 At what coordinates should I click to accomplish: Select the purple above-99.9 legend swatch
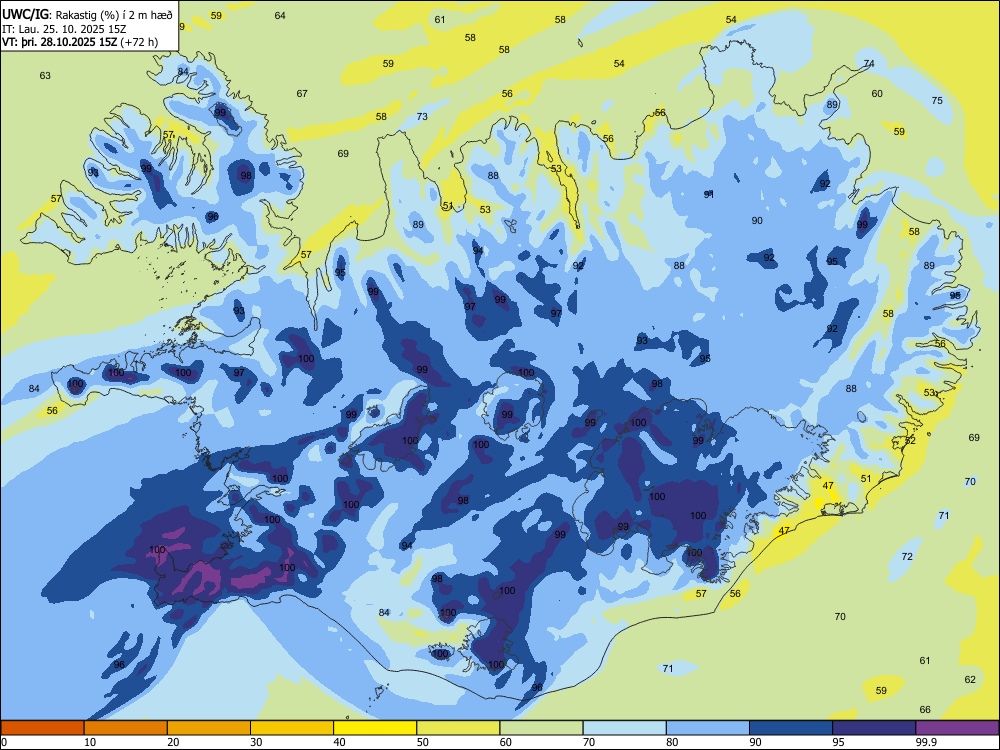pos(957,728)
